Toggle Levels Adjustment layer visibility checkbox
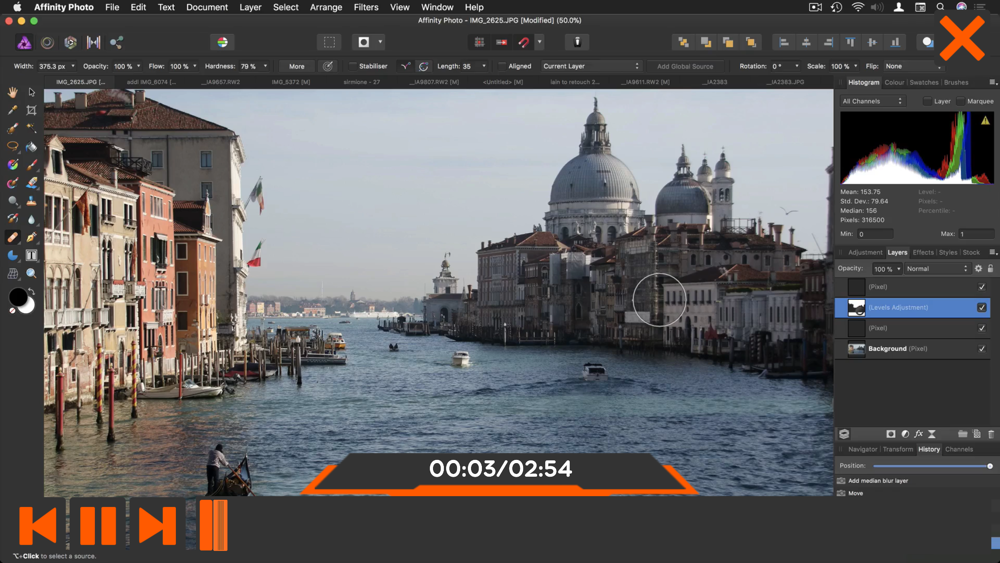 coord(982,307)
